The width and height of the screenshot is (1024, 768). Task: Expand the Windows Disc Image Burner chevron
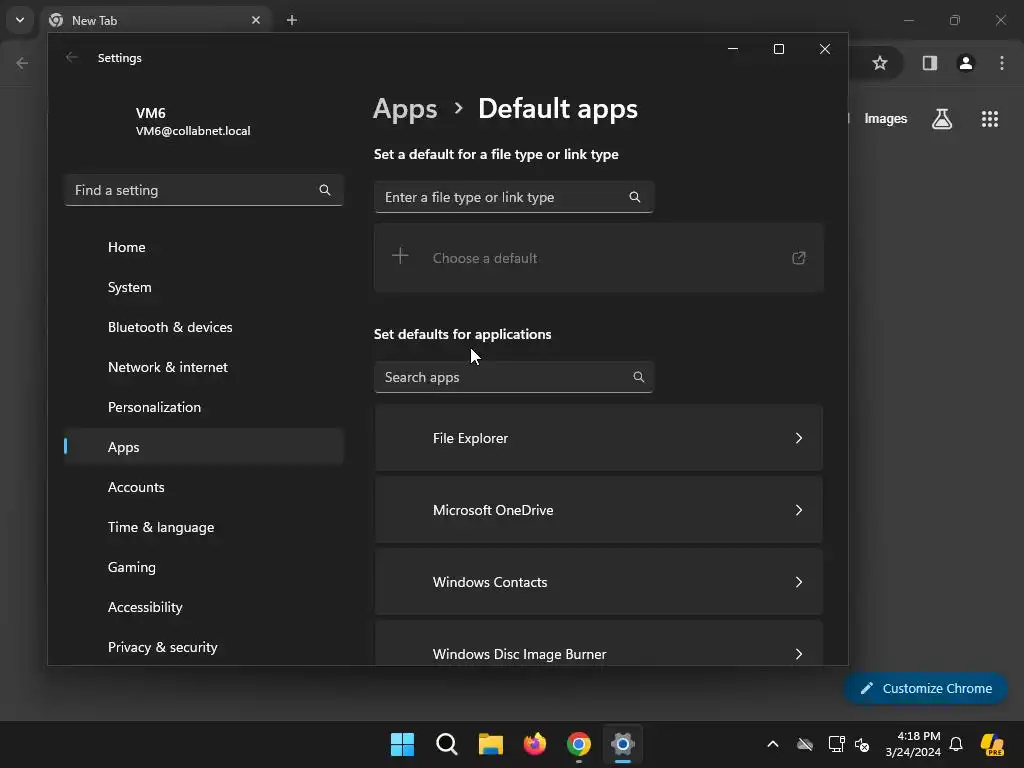pos(799,654)
